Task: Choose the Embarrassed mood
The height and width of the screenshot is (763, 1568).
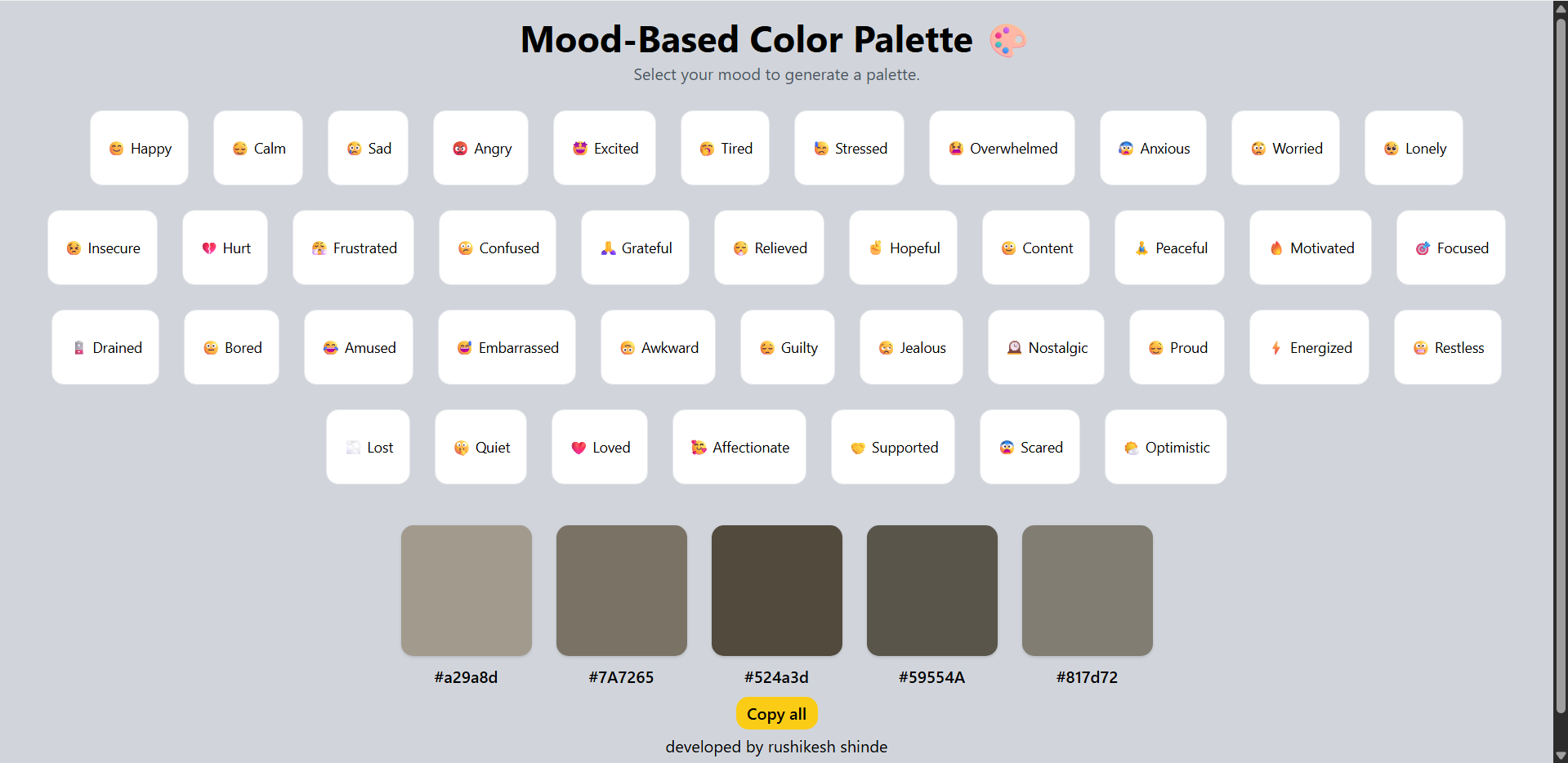Action: [x=507, y=347]
